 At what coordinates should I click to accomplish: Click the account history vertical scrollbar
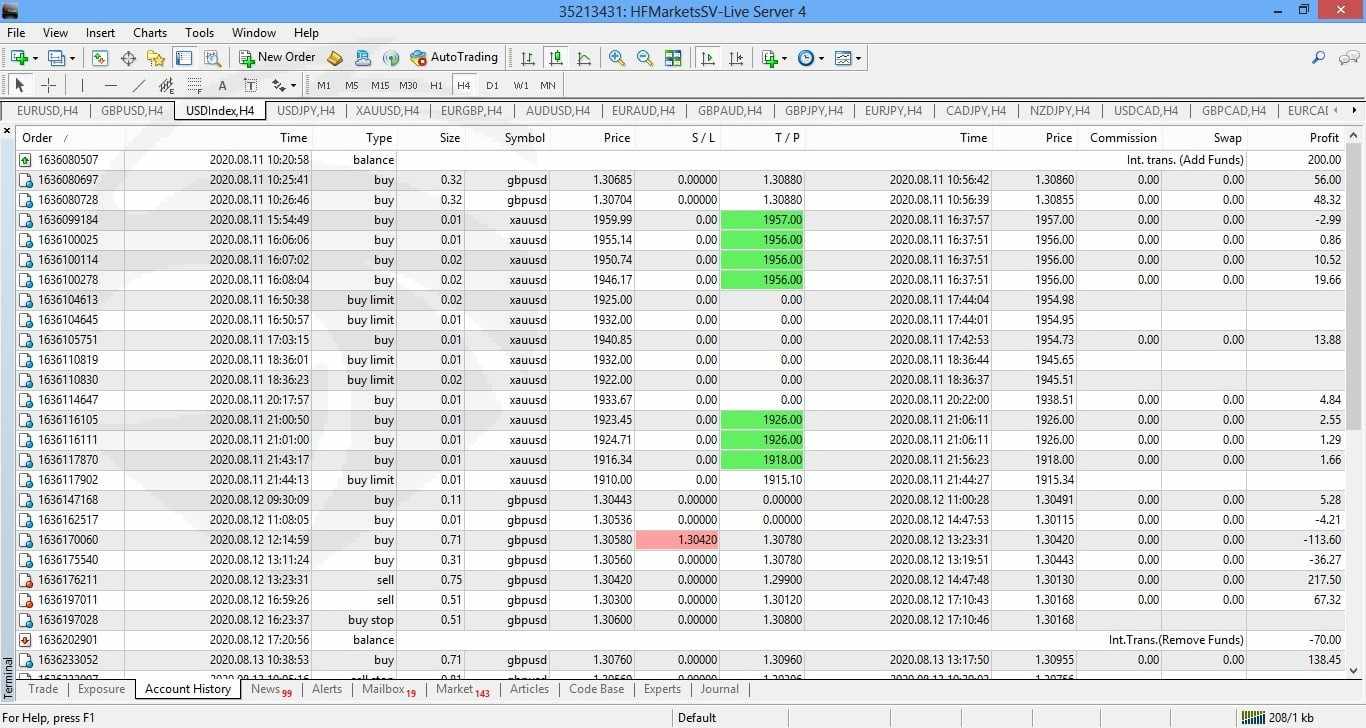(1354, 400)
